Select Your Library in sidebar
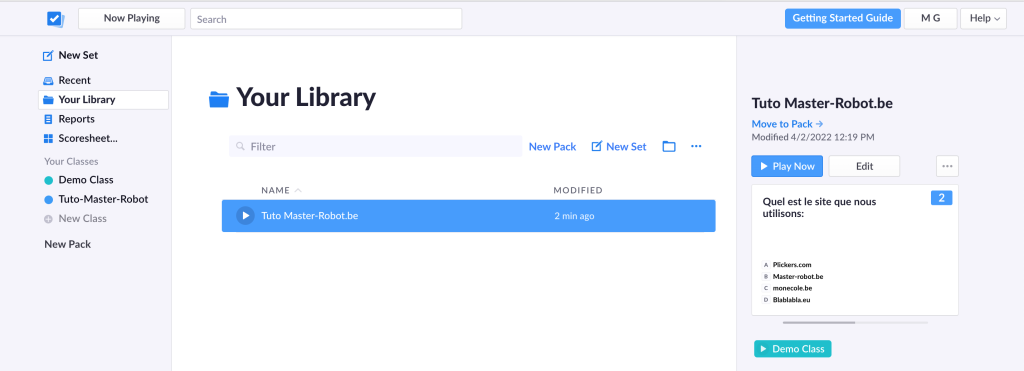Image resolution: width=1024 pixels, height=371 pixels. [x=104, y=100]
